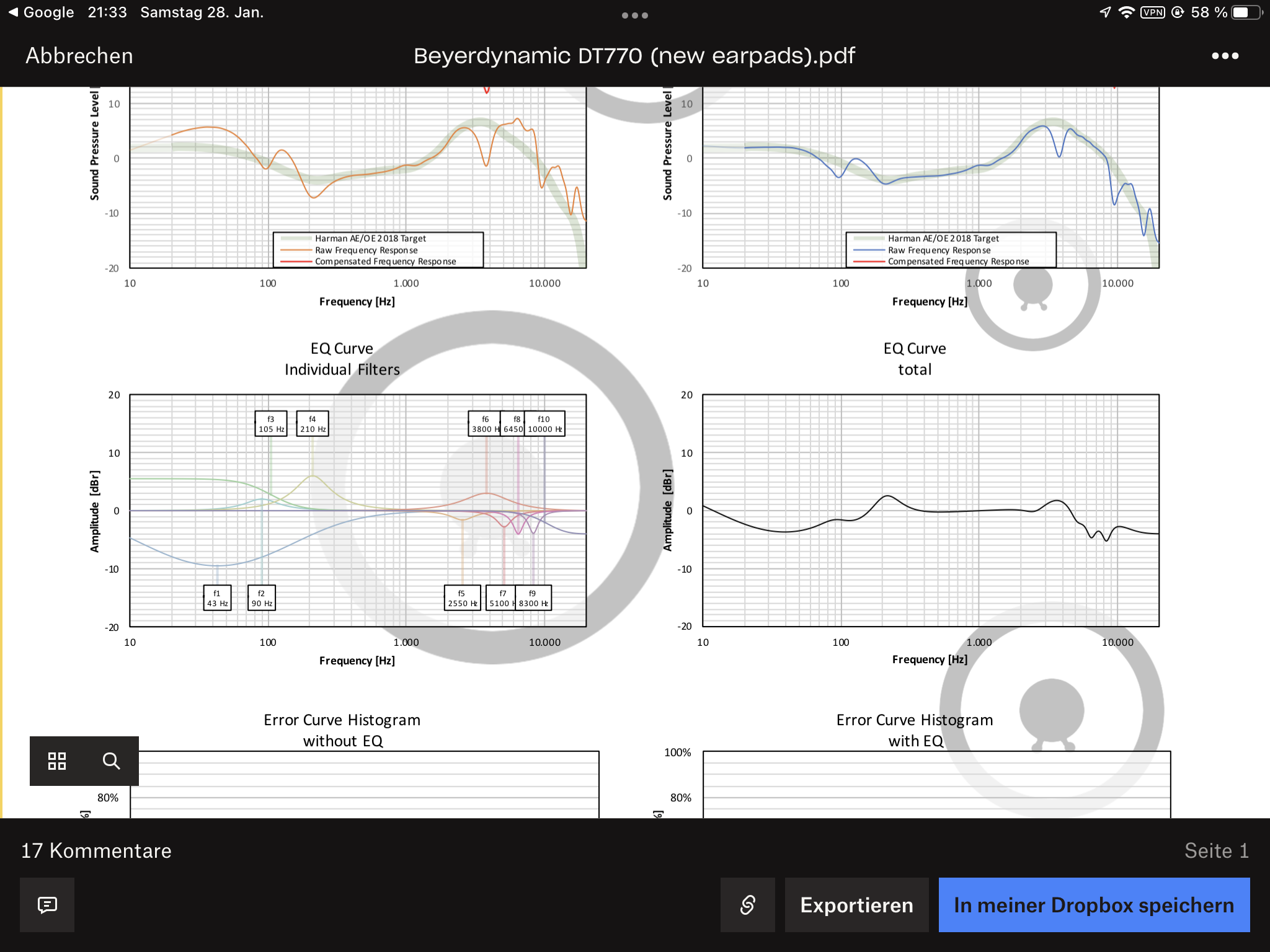Viewport: 1270px width, 952px height.
Task: Tap Error Curve Histogram without EQ heading
Action: (342, 730)
